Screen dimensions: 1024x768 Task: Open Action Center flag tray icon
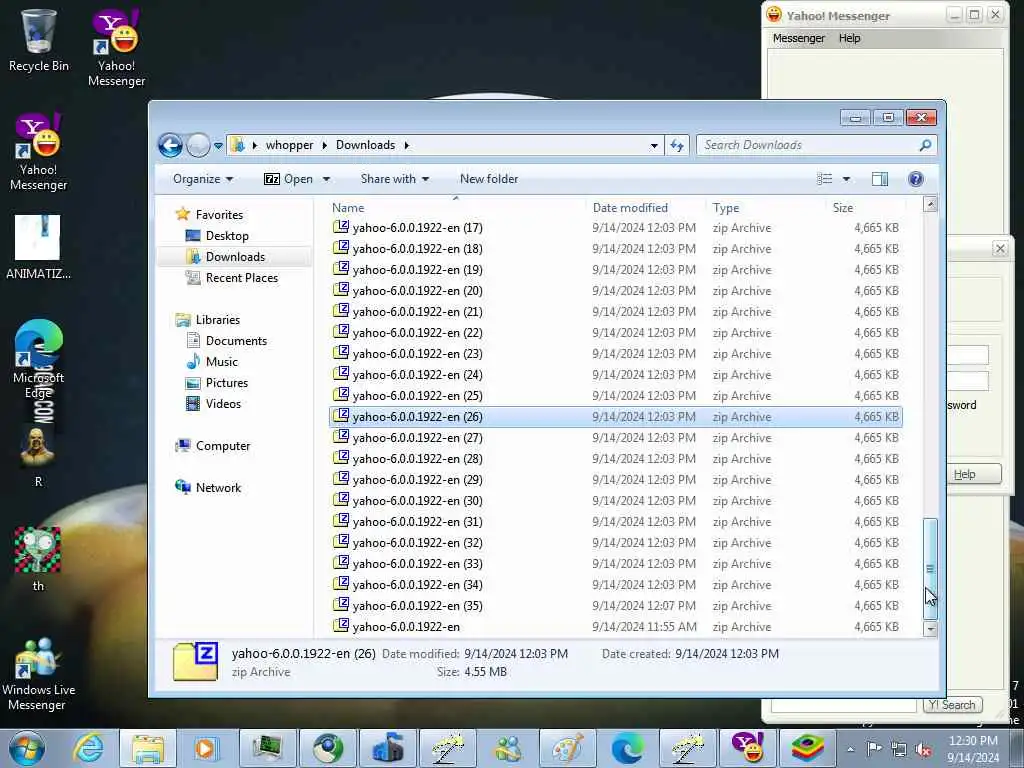tap(874, 748)
